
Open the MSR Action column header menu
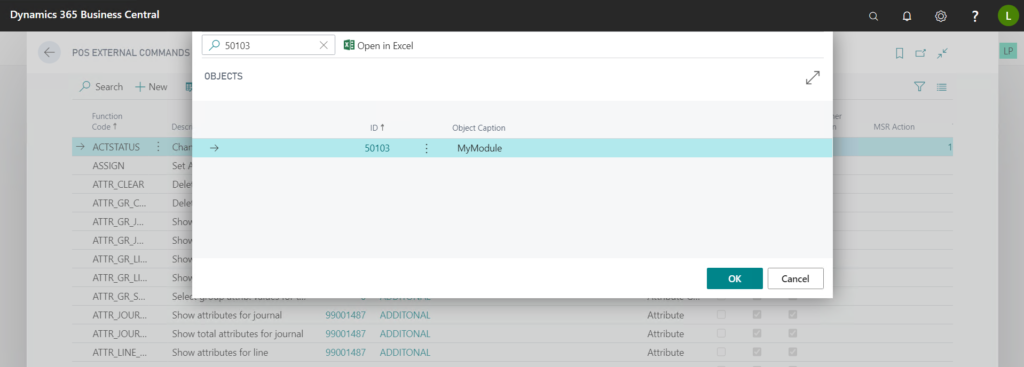(x=894, y=127)
